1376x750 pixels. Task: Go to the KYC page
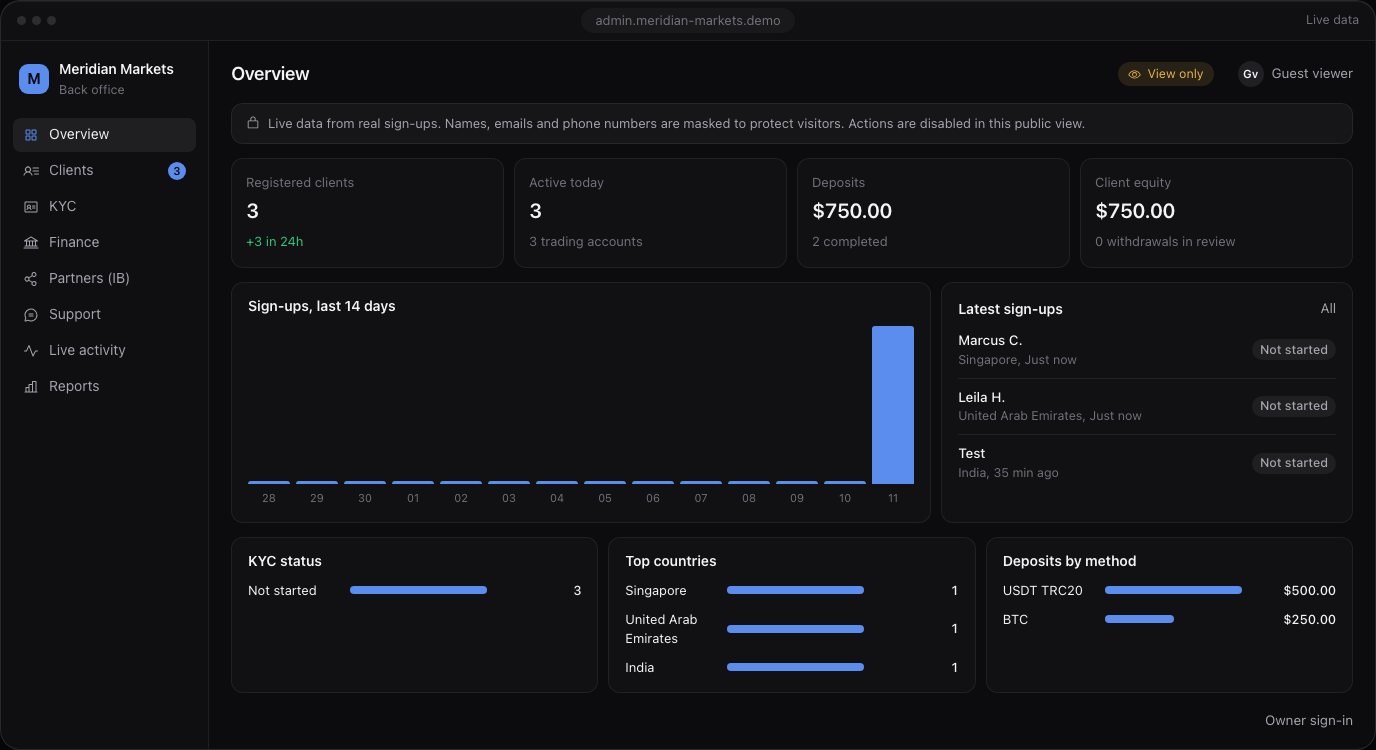click(104, 207)
